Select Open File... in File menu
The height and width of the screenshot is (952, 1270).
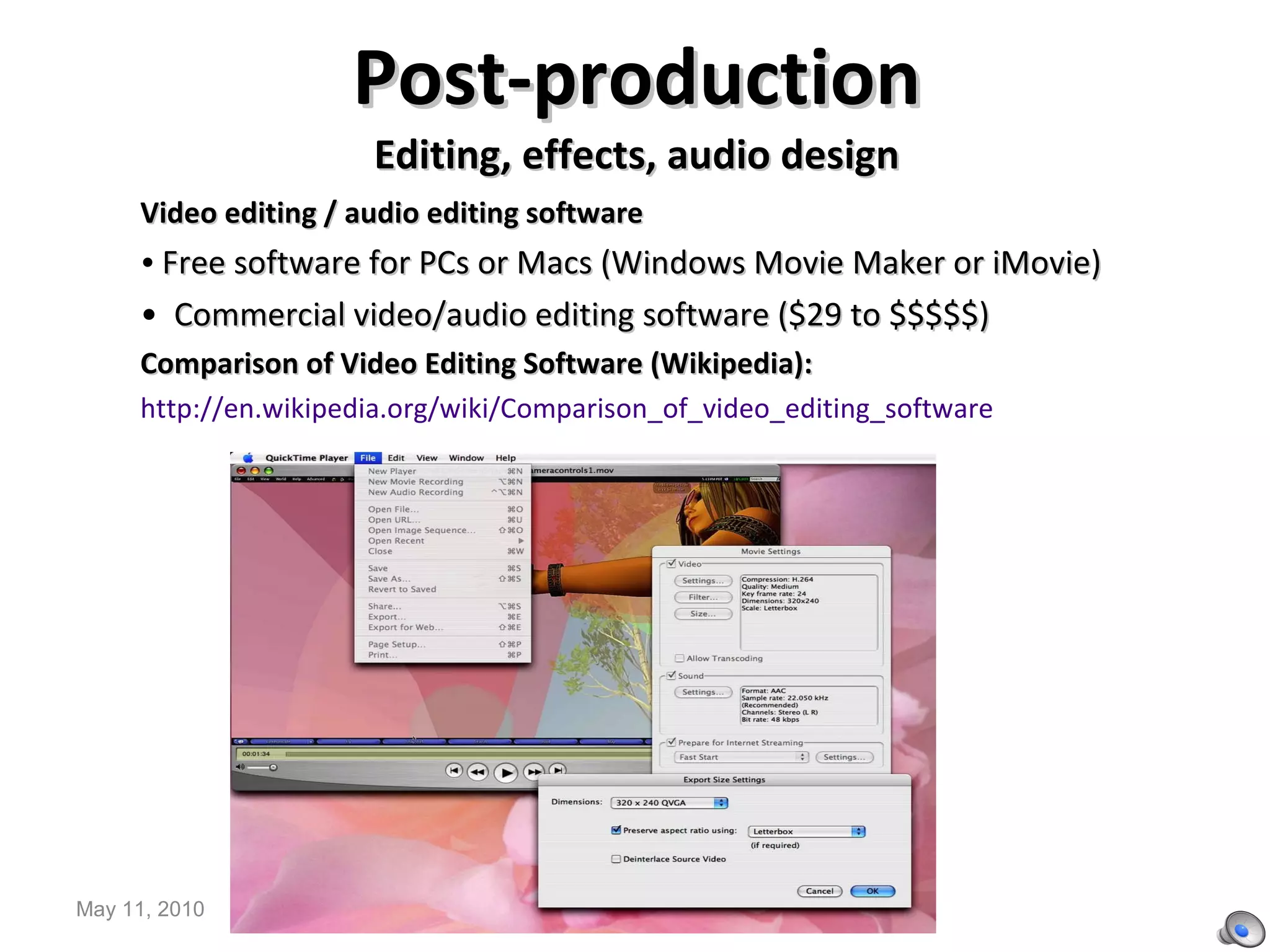pos(443,509)
